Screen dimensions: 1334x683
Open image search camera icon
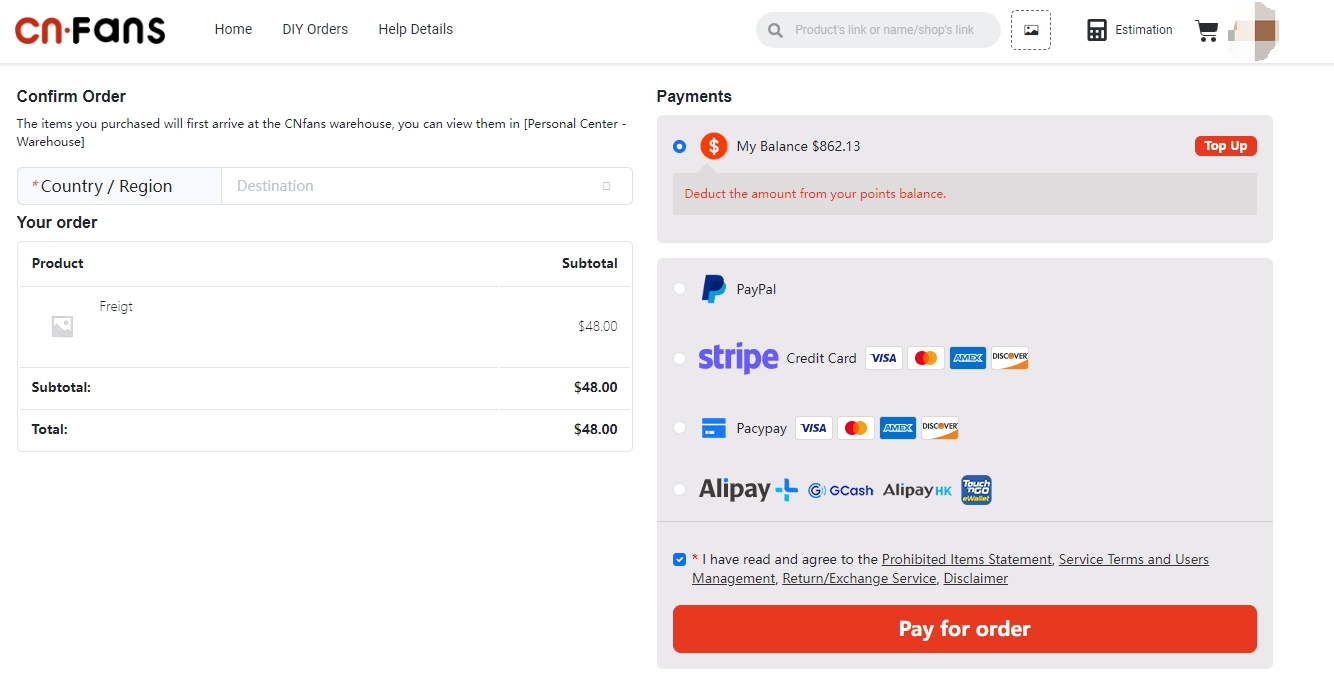[1031, 30]
